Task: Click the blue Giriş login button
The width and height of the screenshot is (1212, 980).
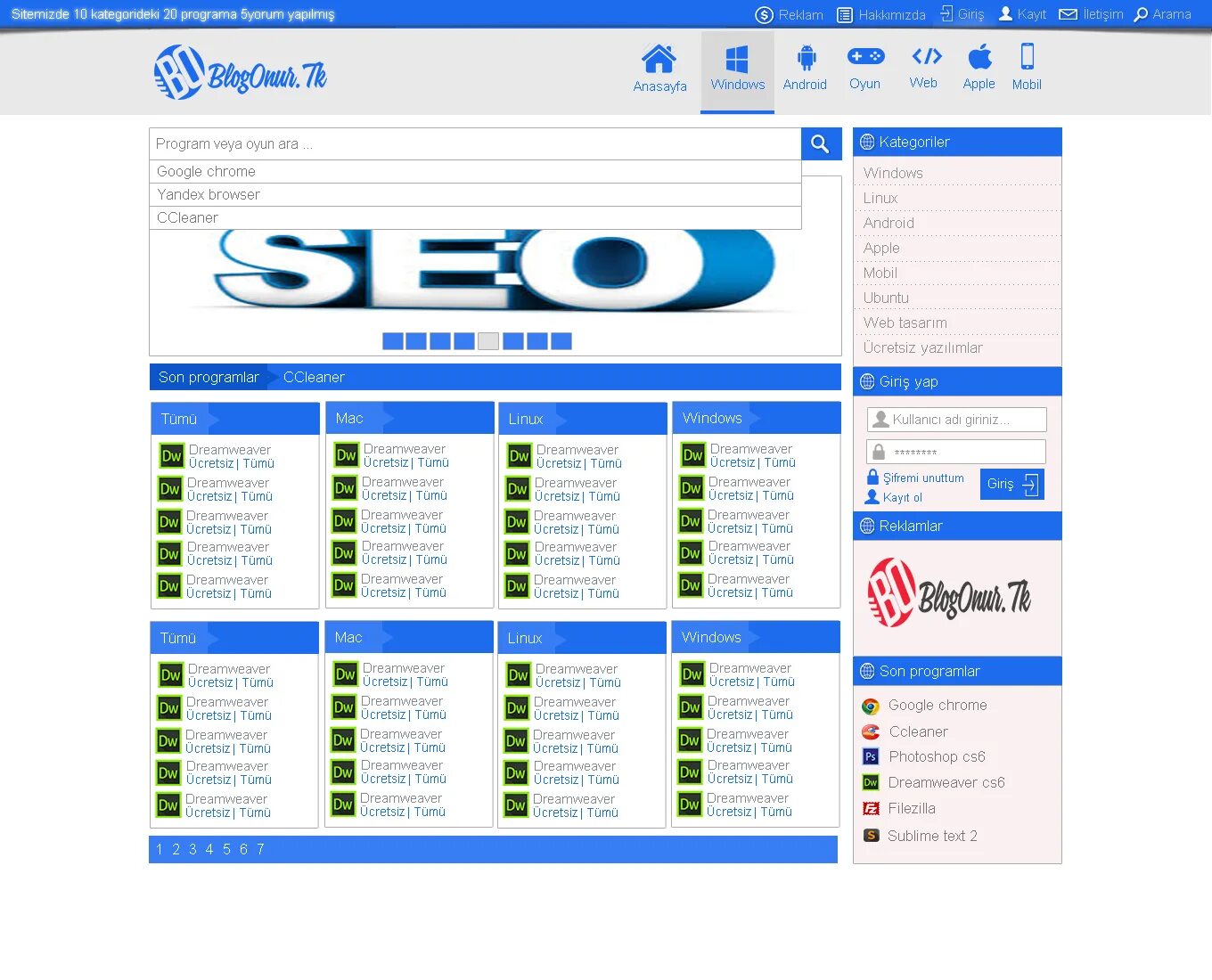Action: pos(1012,484)
